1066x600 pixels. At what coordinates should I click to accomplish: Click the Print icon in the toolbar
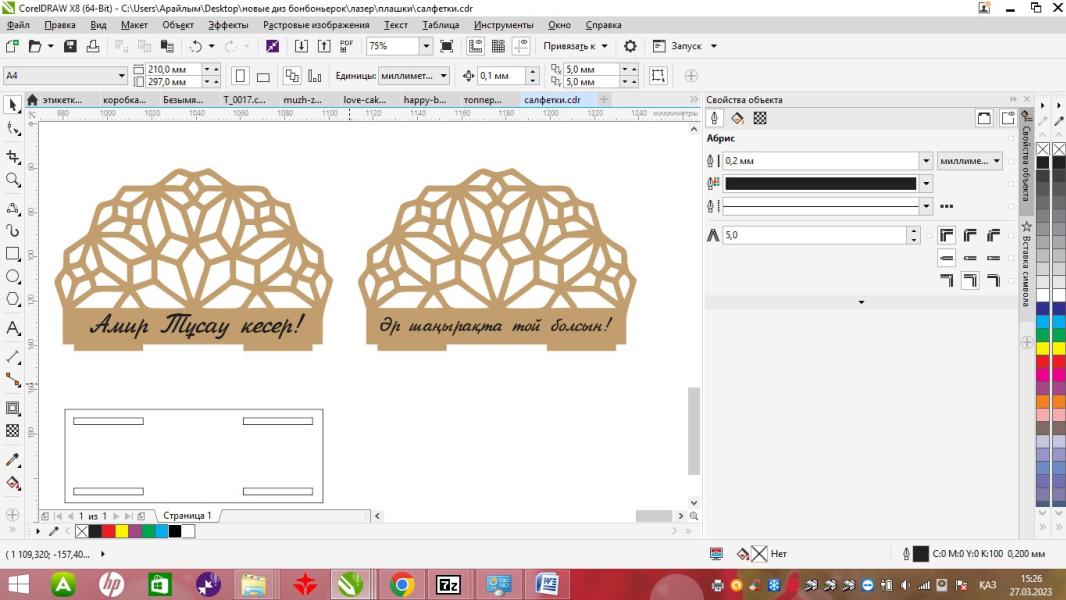click(x=92, y=46)
